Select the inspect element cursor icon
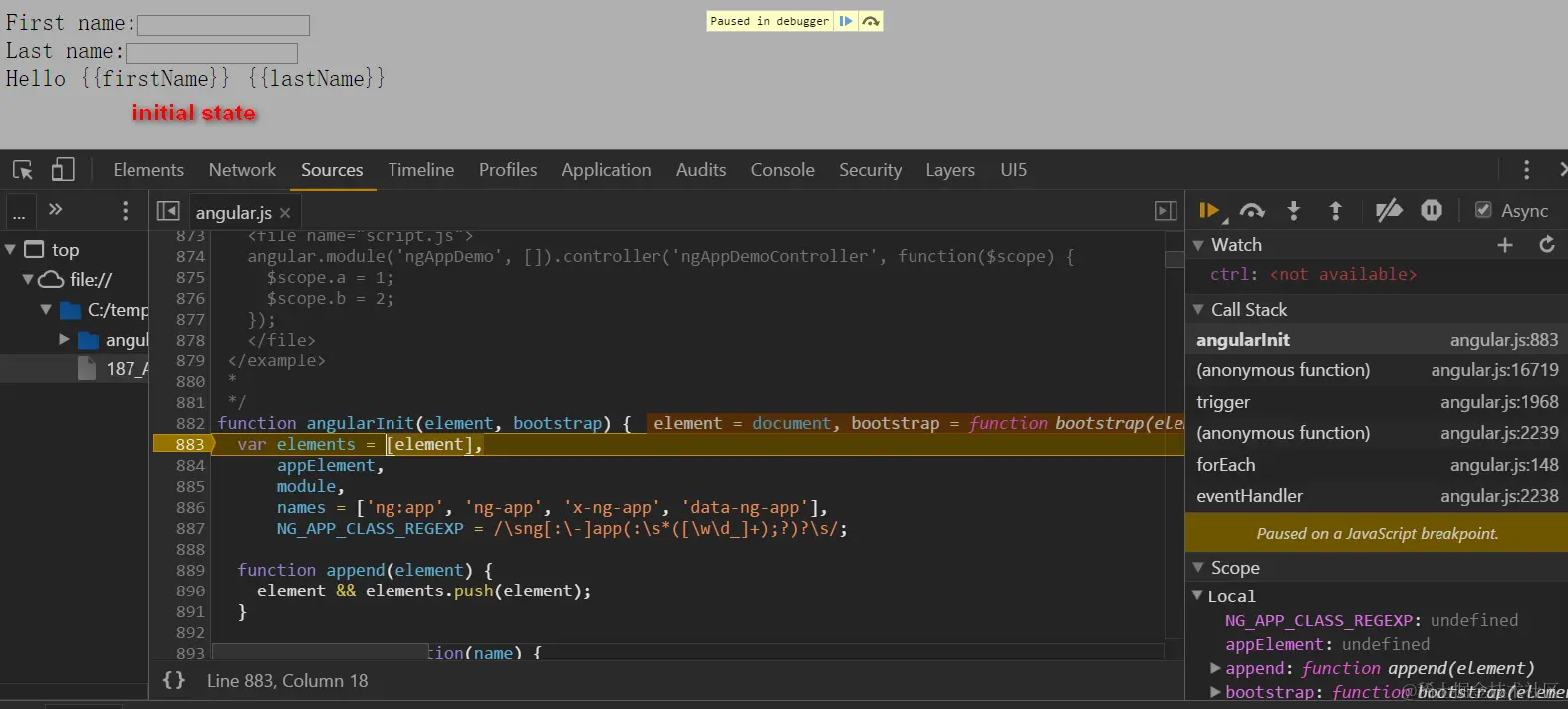 click(23, 170)
